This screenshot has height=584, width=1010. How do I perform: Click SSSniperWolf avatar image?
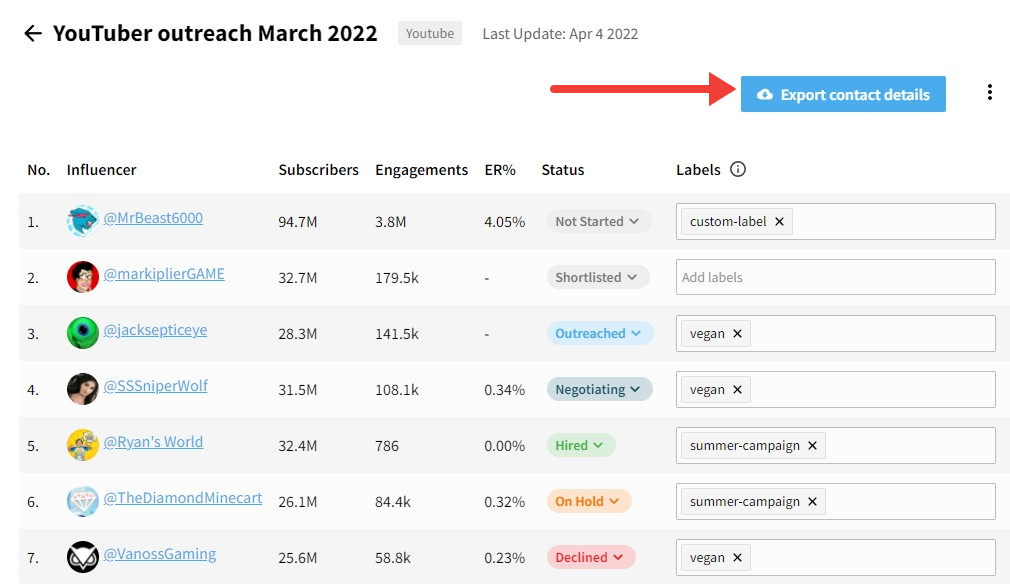tap(82, 389)
